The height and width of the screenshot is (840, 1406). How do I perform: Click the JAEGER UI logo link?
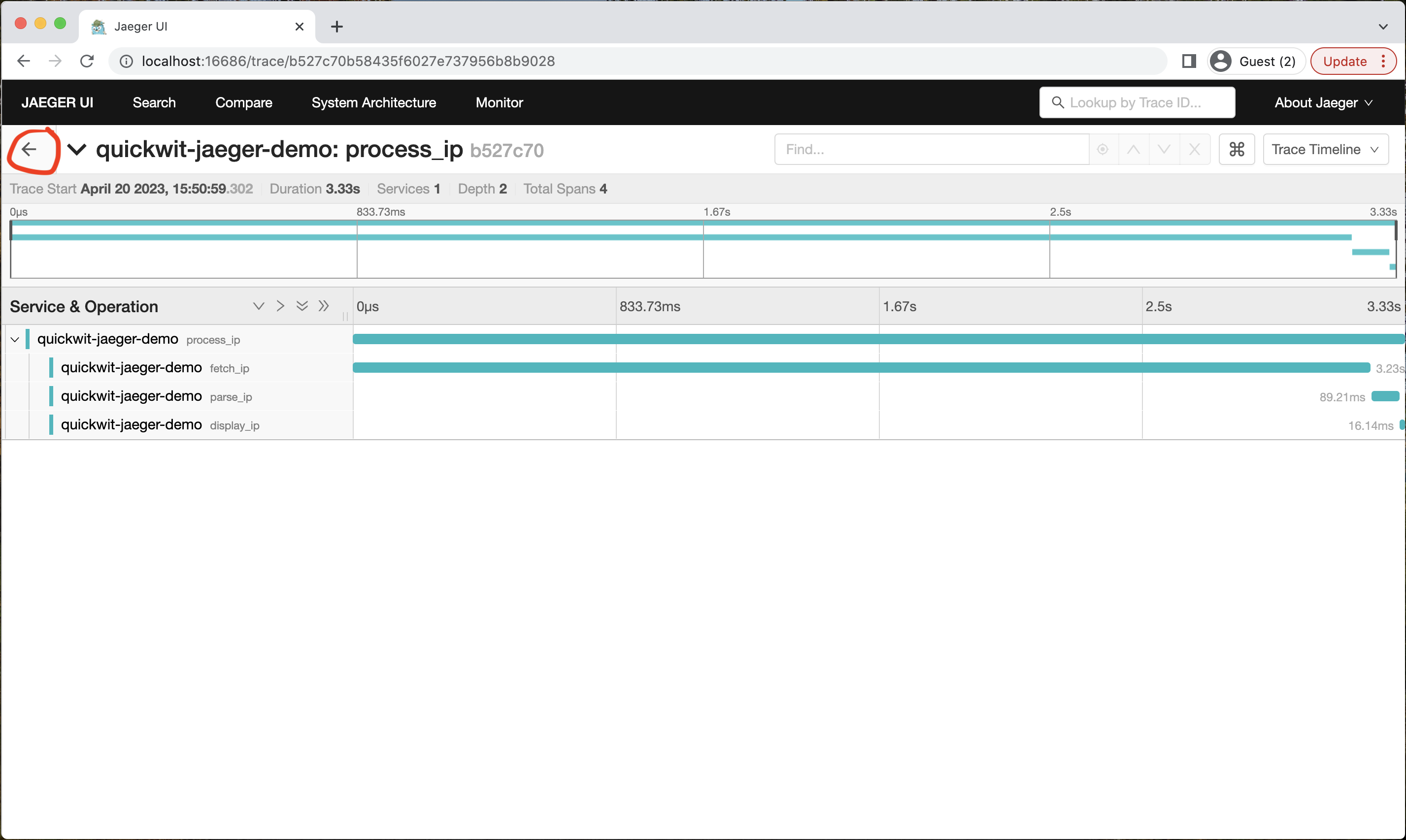pos(57,102)
